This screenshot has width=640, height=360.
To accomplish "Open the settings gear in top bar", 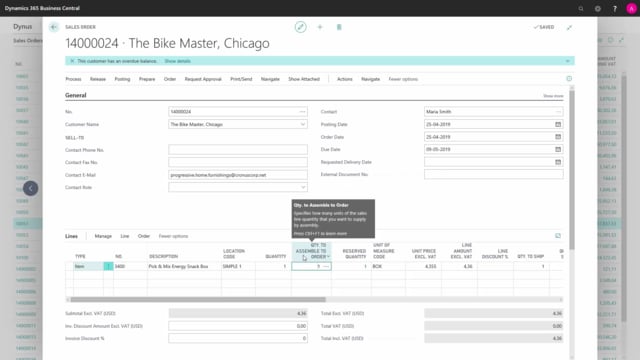I will [x=598, y=8].
